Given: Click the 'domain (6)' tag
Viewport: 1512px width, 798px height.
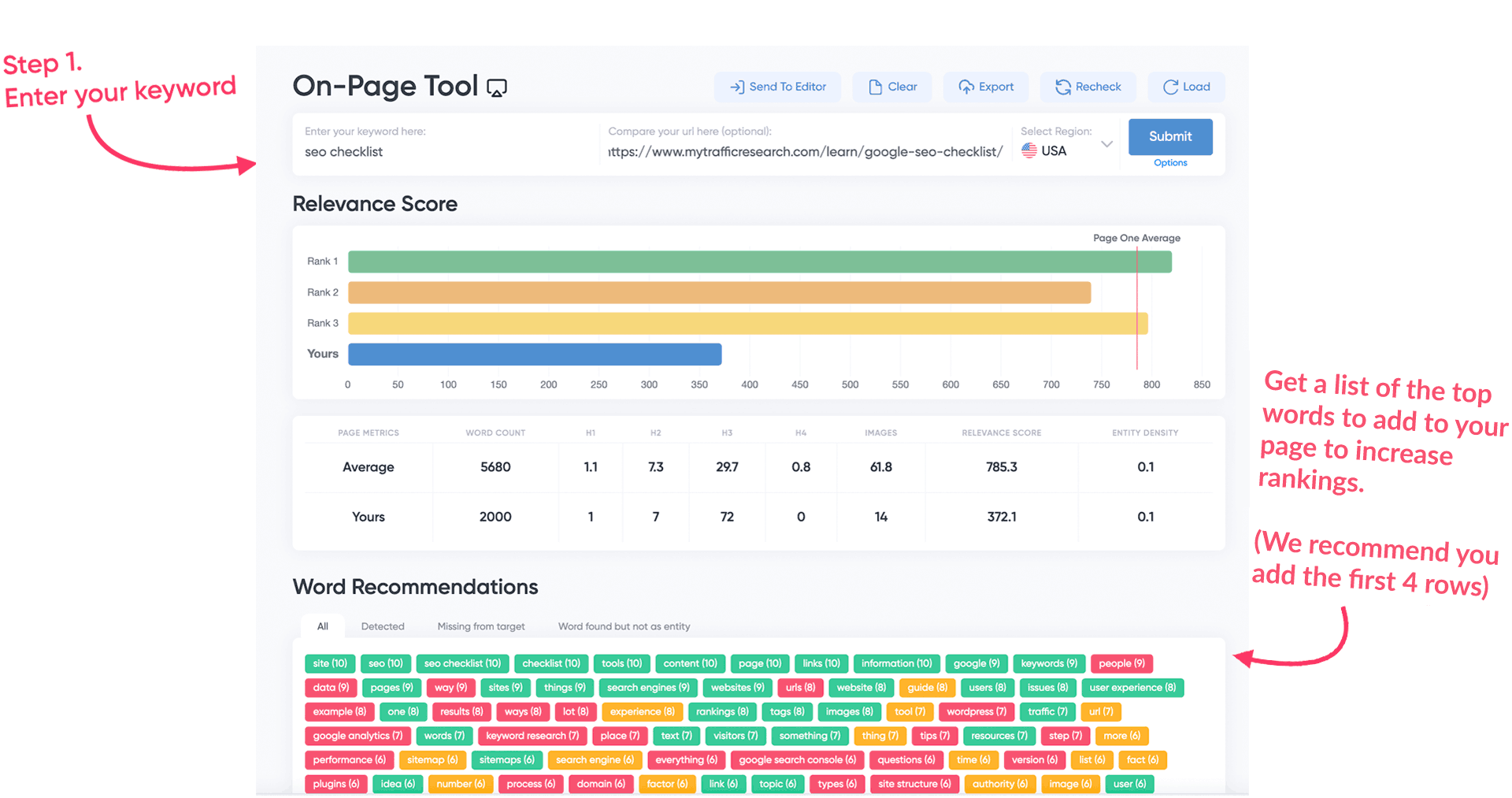Looking at the screenshot, I should 600,784.
